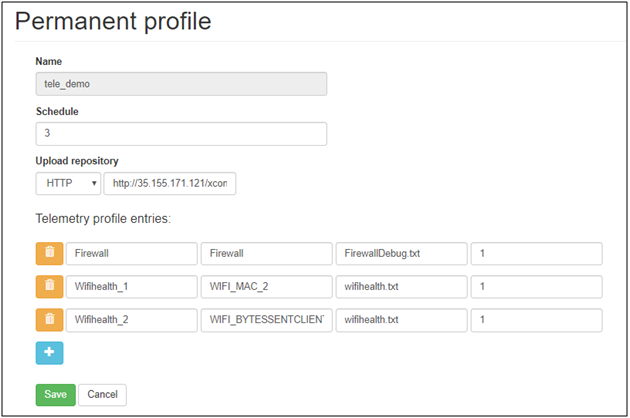Select the Wifihealth_2 header field
The width and height of the screenshot is (630, 418).
132,320
